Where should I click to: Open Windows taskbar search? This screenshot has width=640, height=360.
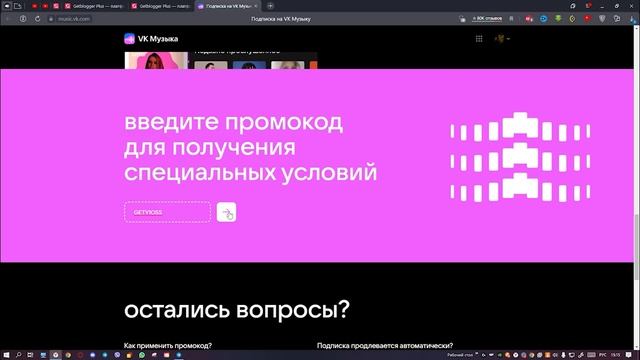point(18,355)
